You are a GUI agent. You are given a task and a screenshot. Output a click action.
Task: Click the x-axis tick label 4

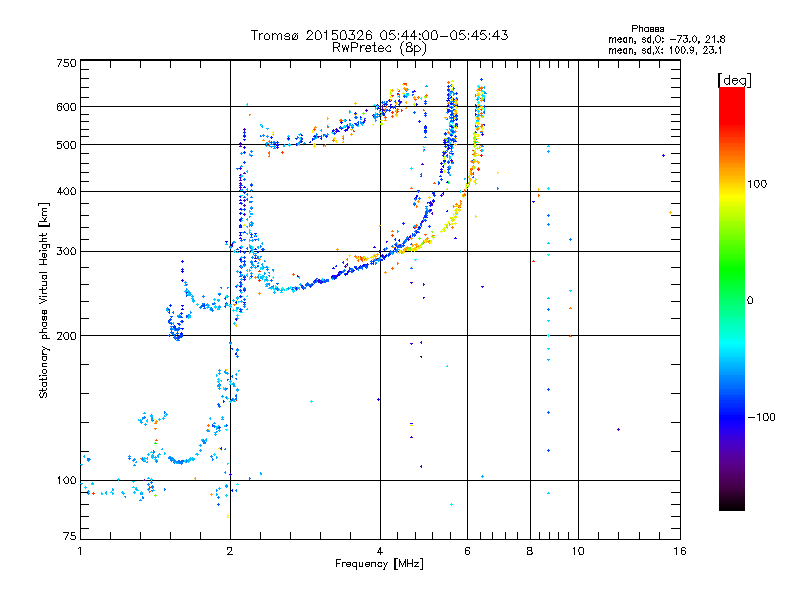(380, 551)
